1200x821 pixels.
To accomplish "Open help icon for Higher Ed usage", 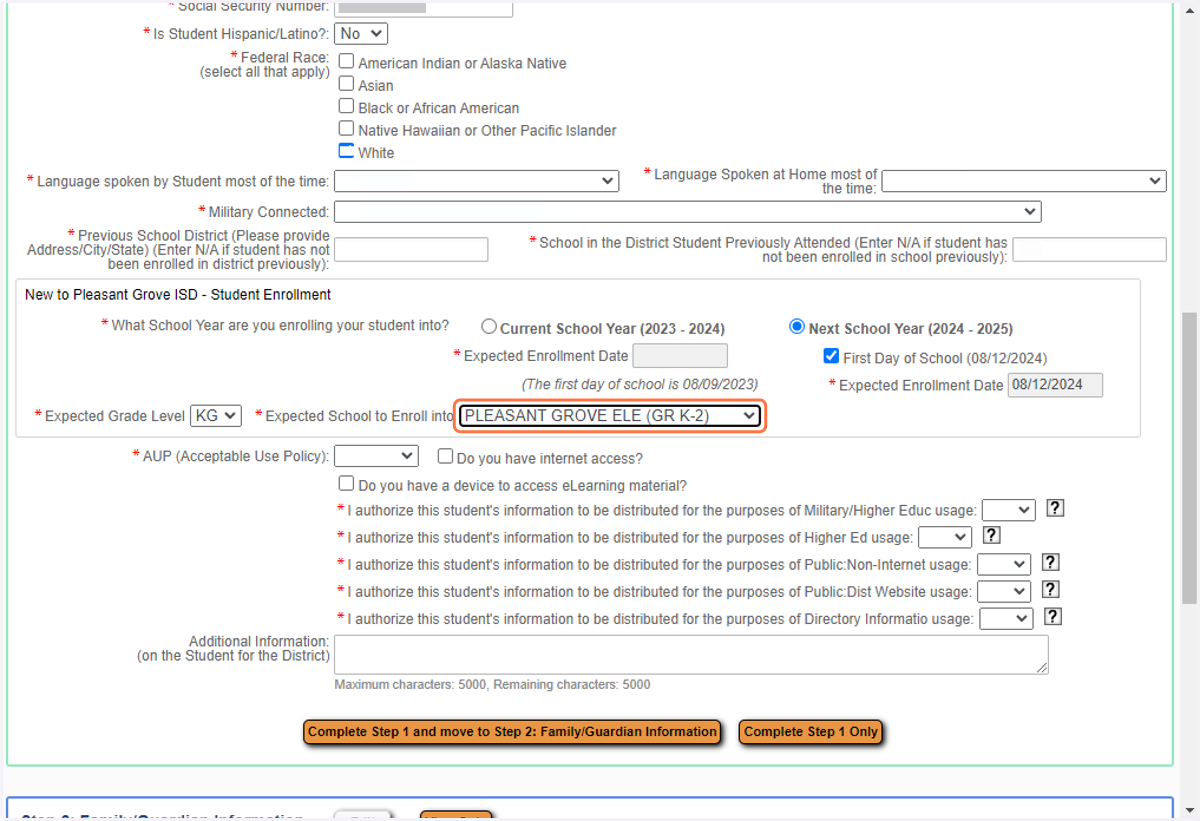I will (x=991, y=535).
